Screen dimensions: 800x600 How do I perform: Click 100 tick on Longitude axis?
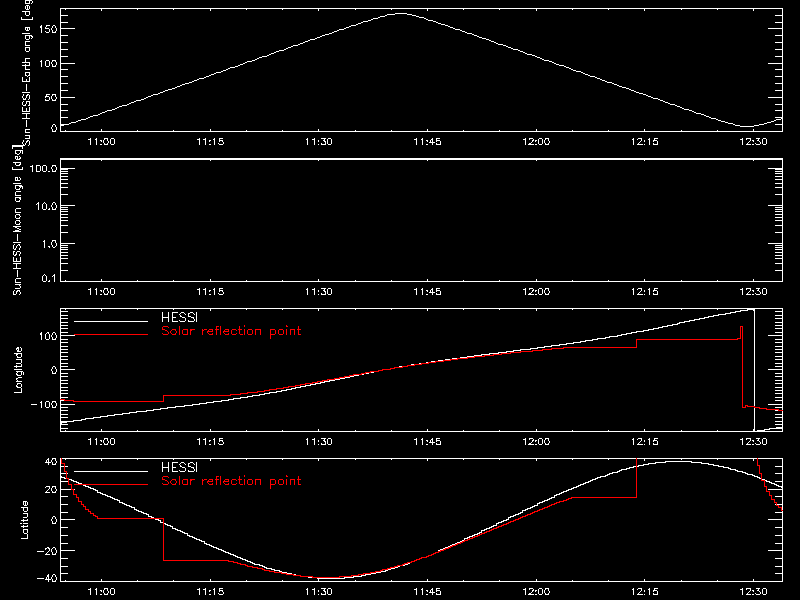[x=48, y=336]
